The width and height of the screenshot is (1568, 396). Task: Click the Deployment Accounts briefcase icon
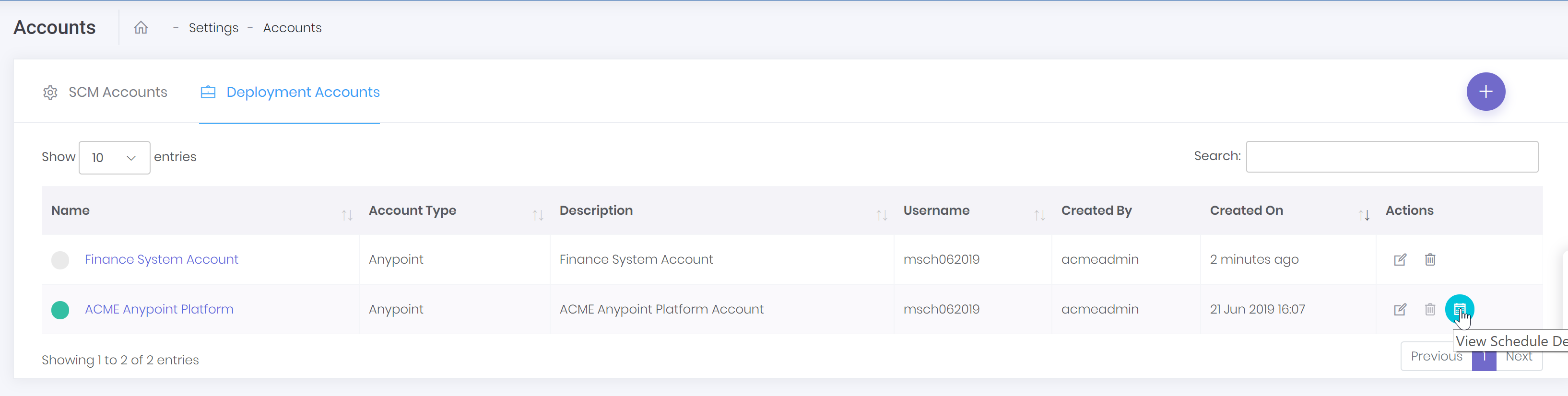208,93
